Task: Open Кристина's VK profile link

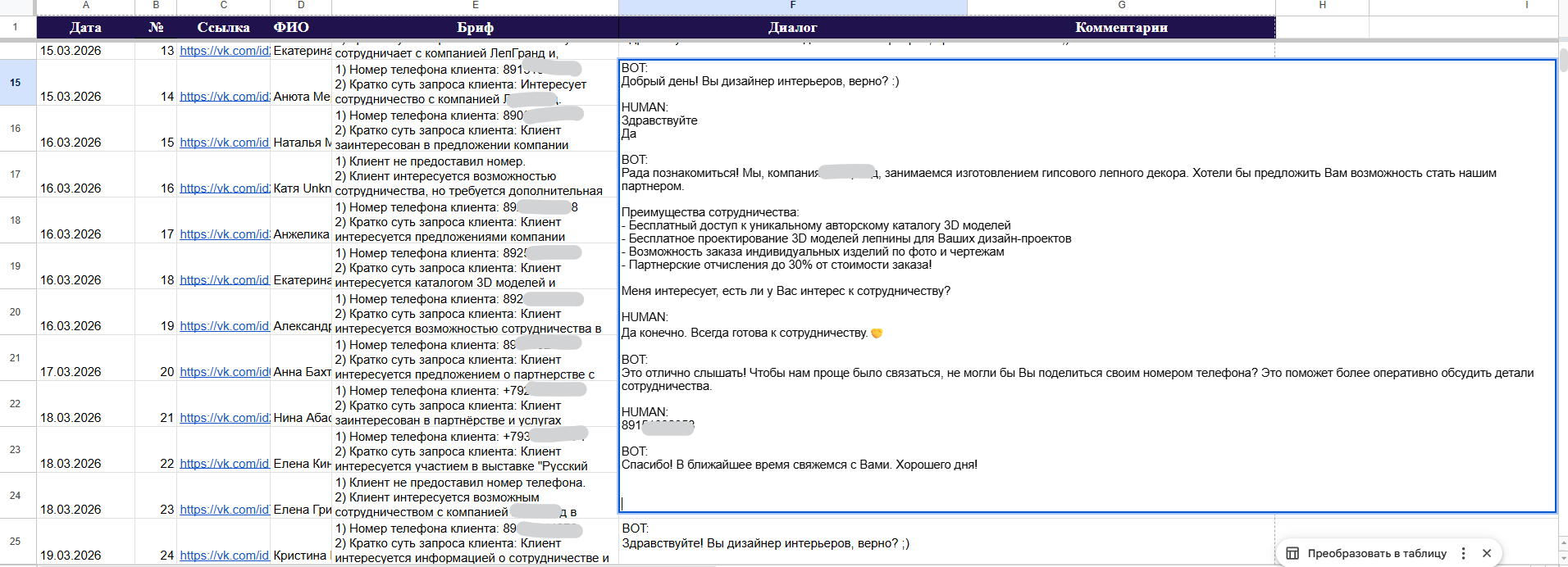Action: 224,556
